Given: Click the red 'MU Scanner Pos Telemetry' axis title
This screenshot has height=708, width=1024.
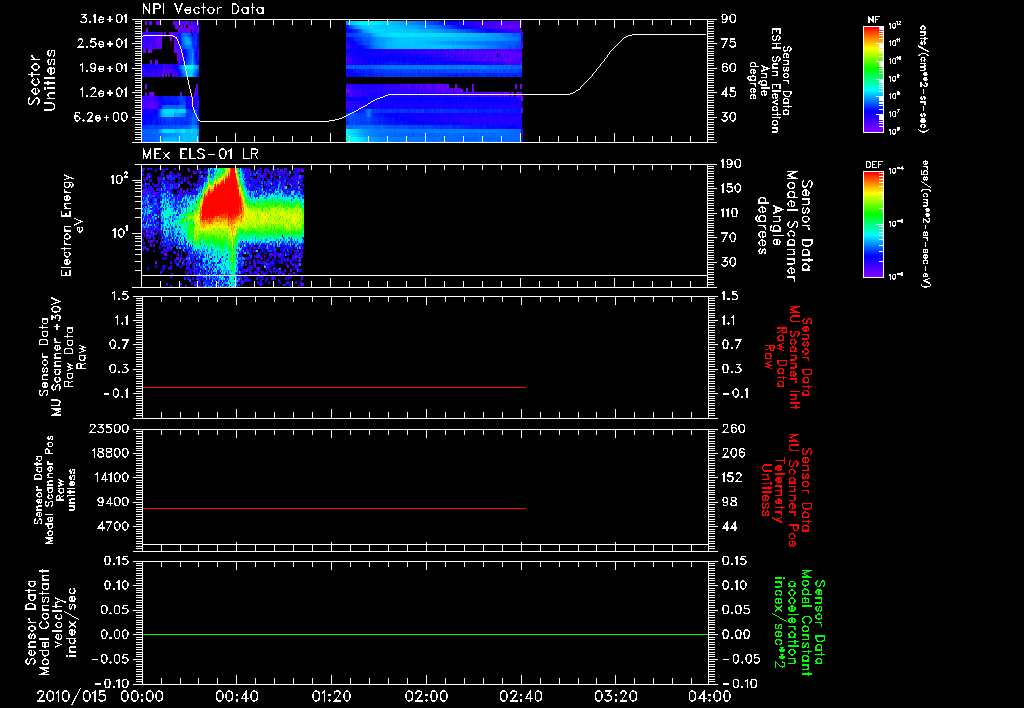Looking at the screenshot, I should (x=786, y=490).
